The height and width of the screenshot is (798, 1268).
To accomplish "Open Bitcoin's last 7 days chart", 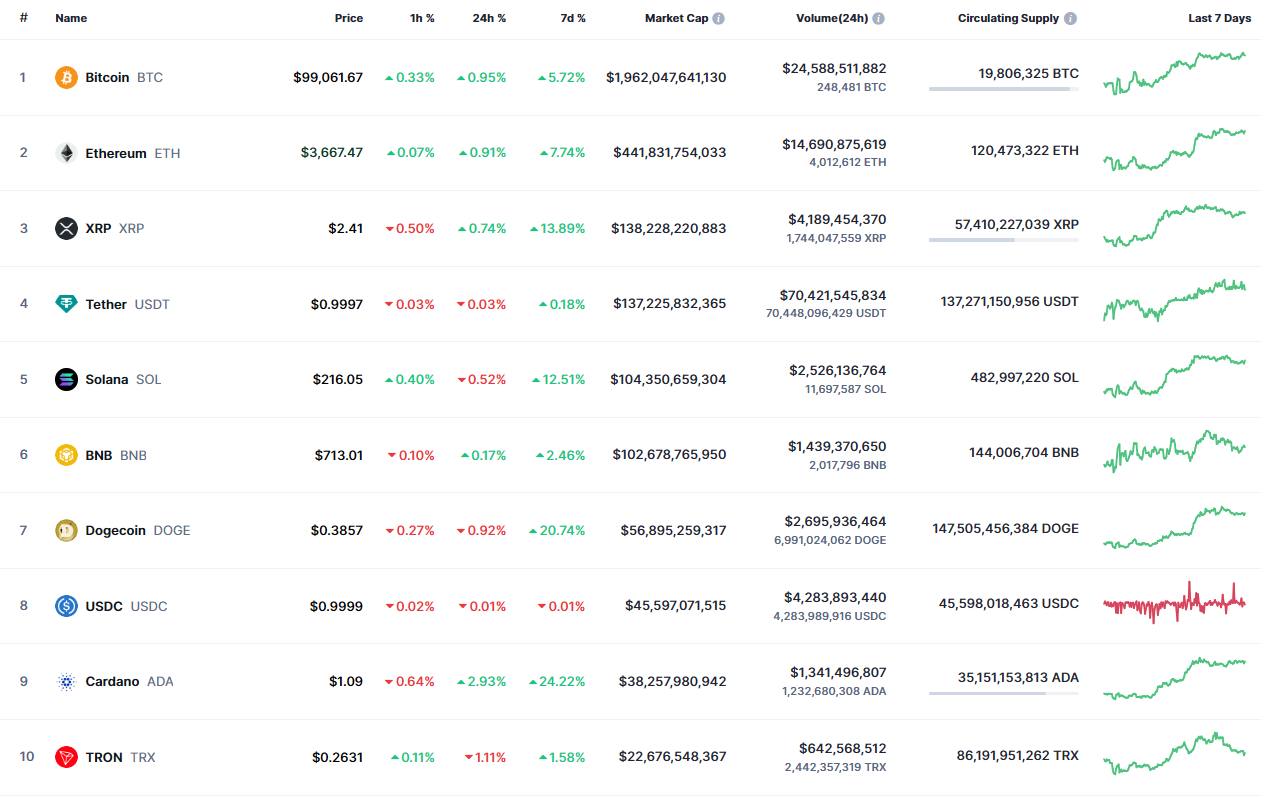I will tap(1174, 74).
